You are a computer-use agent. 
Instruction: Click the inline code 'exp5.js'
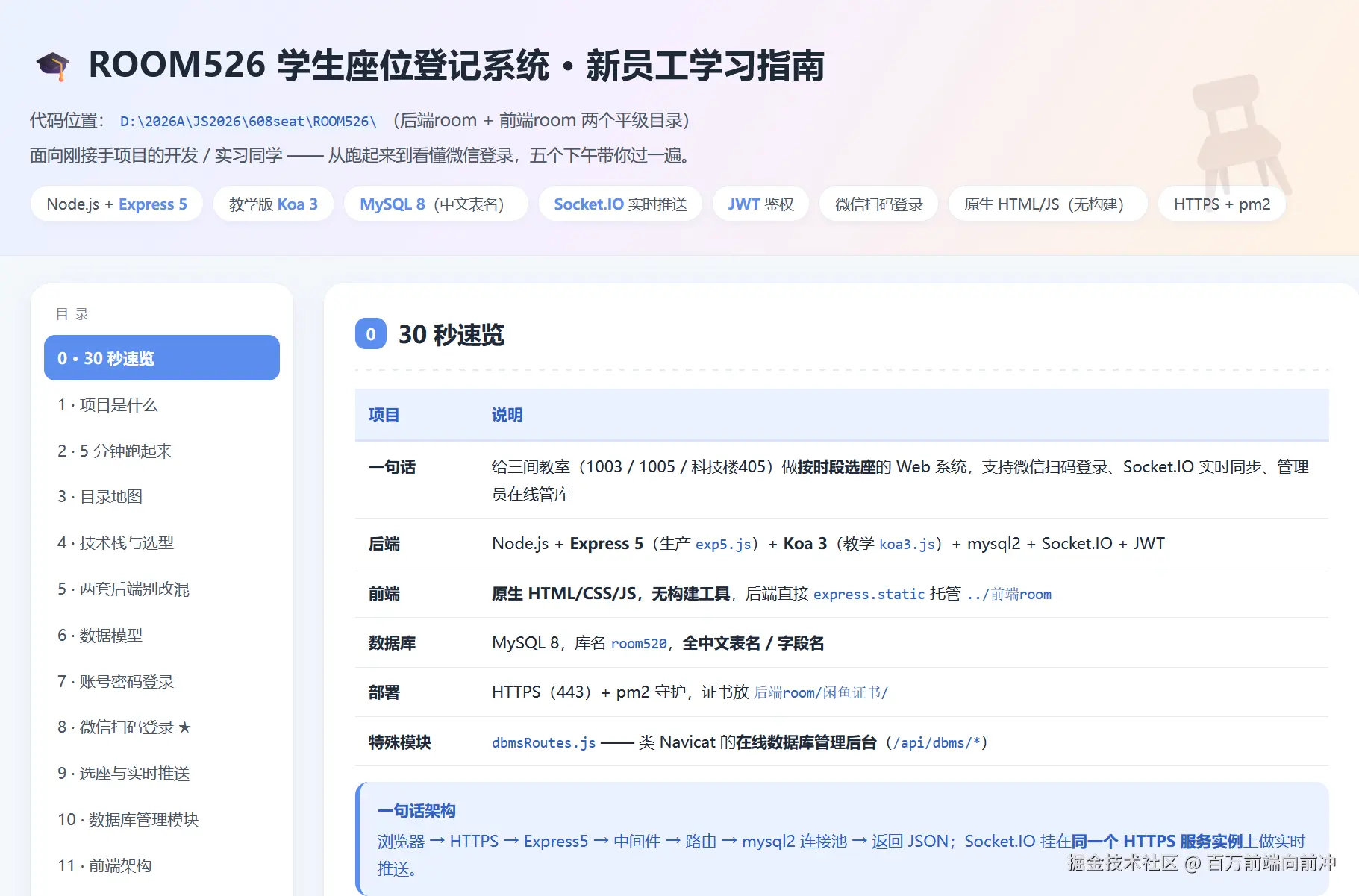pyautogui.click(x=723, y=545)
